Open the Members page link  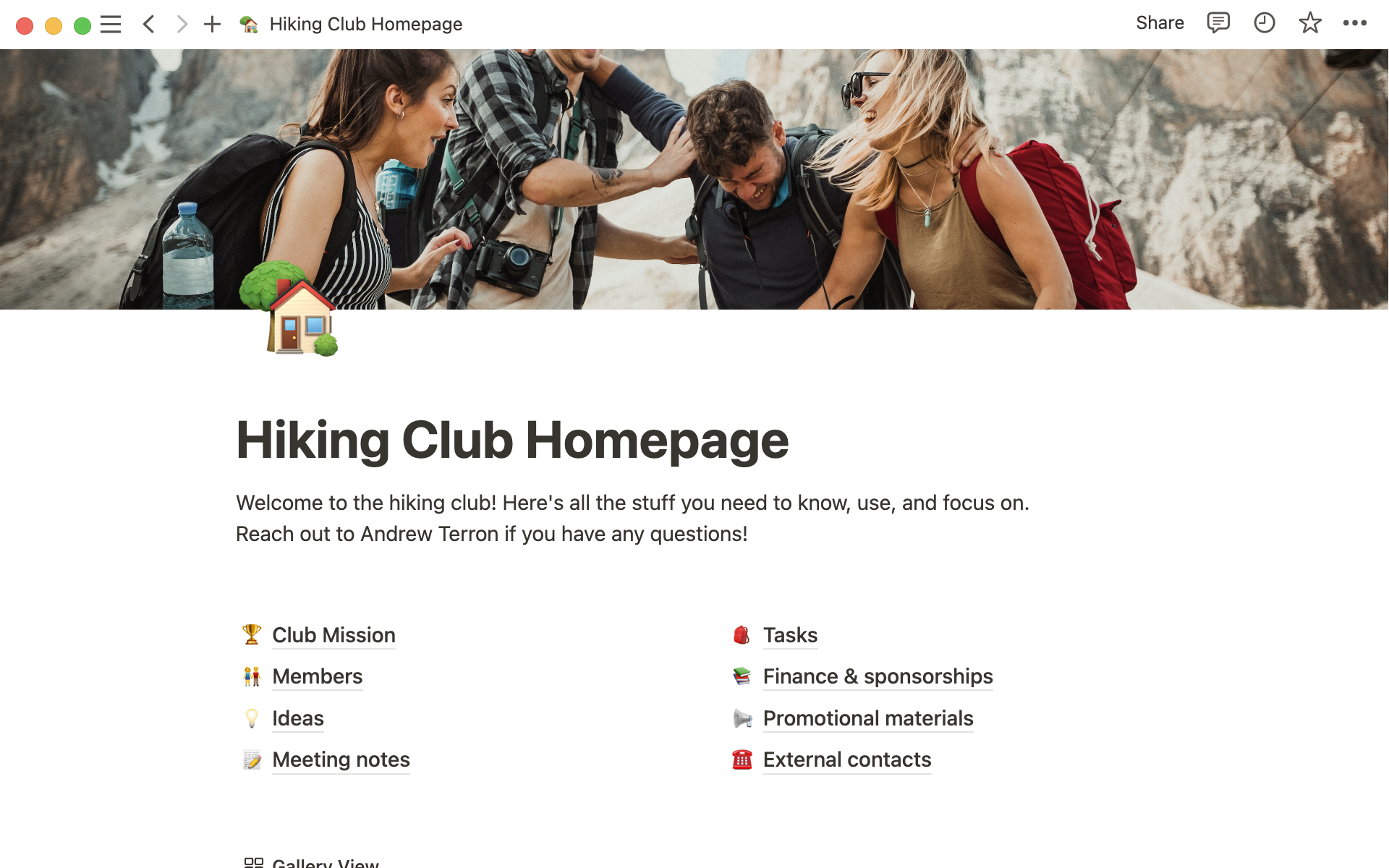(317, 676)
